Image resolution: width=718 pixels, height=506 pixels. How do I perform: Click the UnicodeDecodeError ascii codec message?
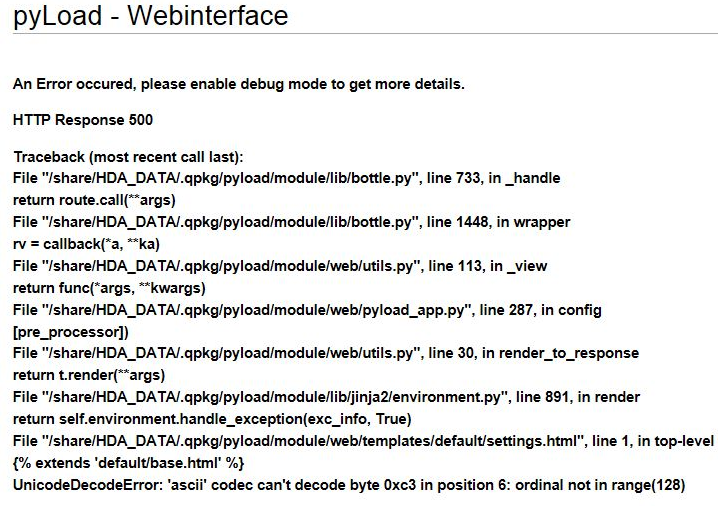click(350, 484)
